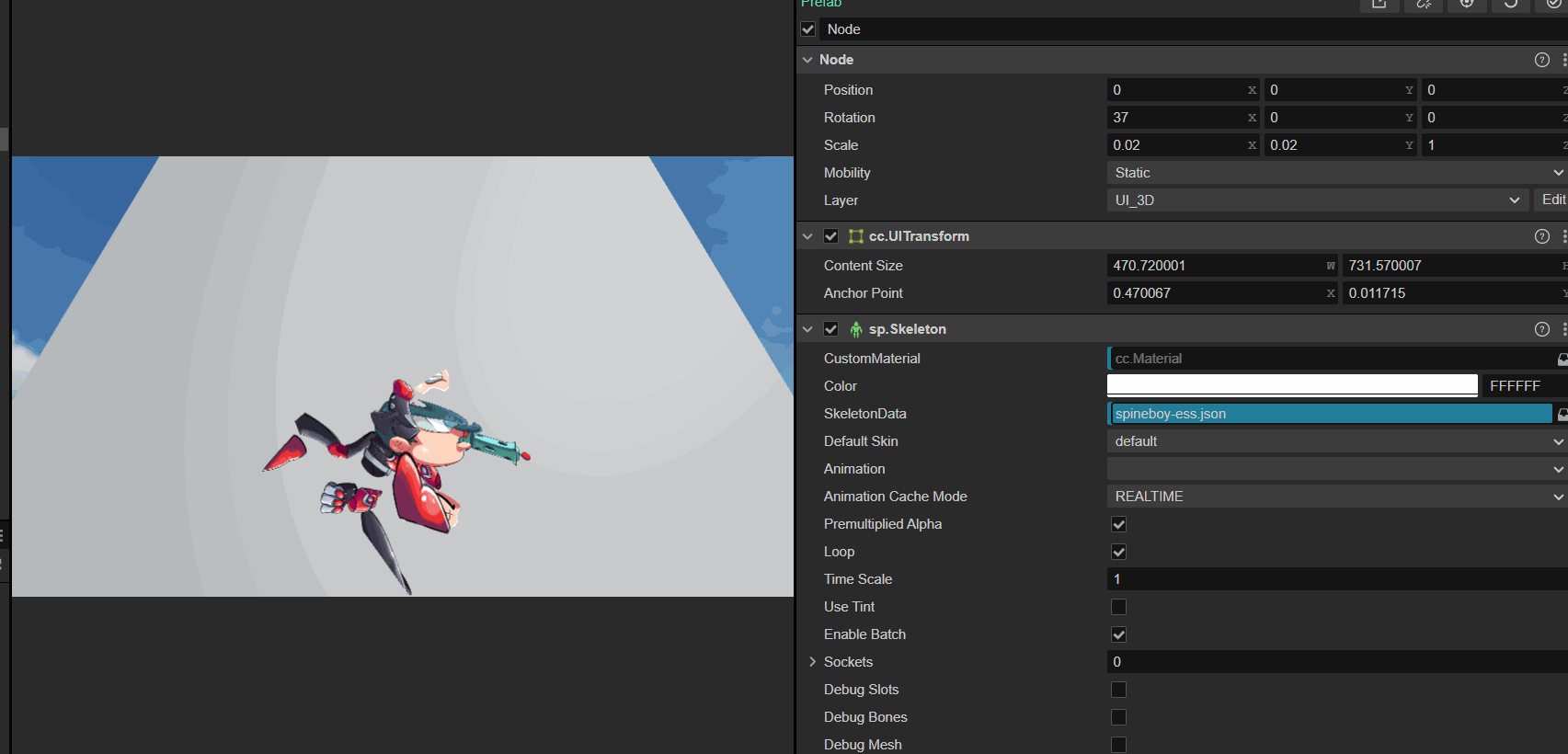
Task: Click the Anchor Point X field
Action: (1222, 293)
